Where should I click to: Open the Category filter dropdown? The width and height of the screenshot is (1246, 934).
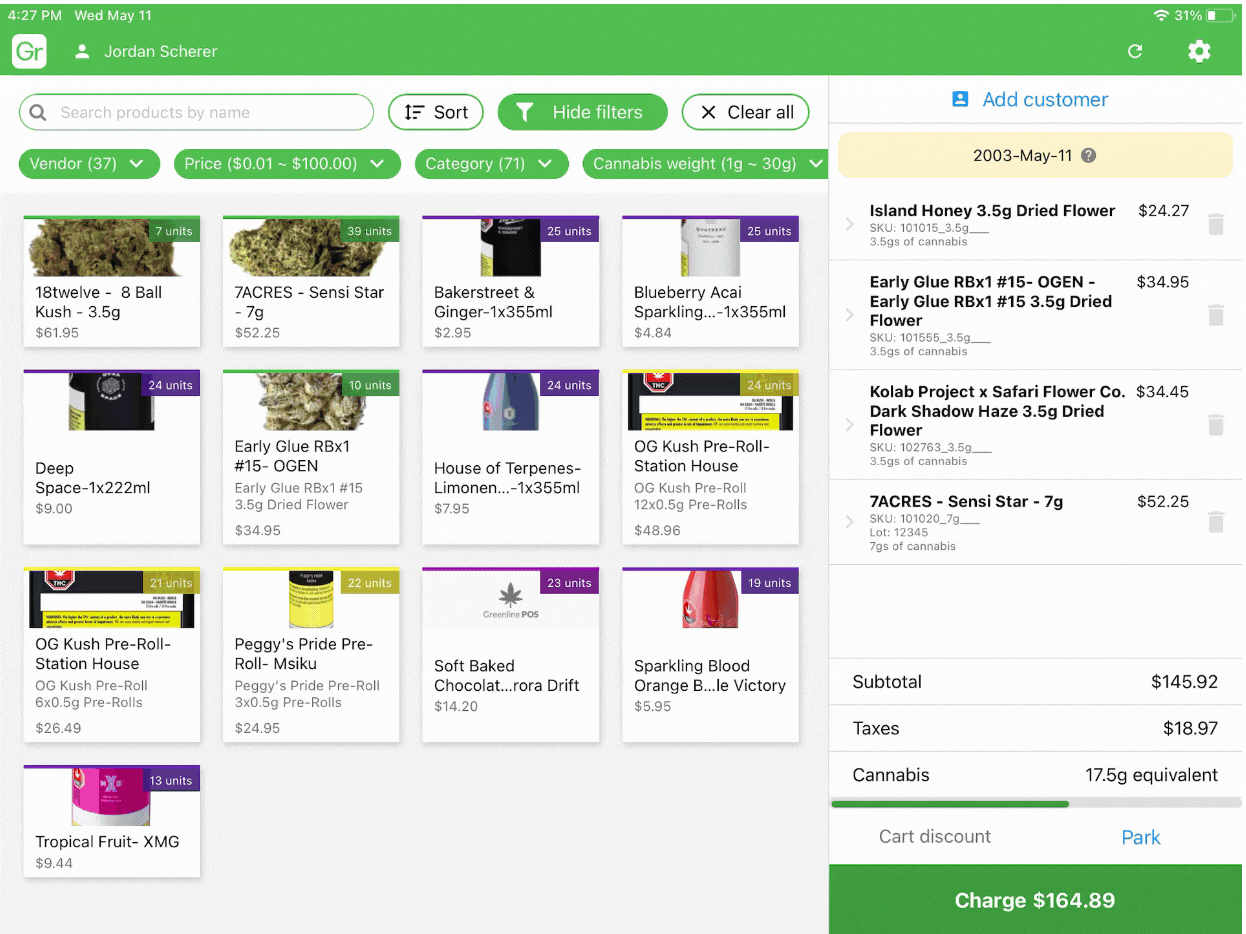click(491, 163)
